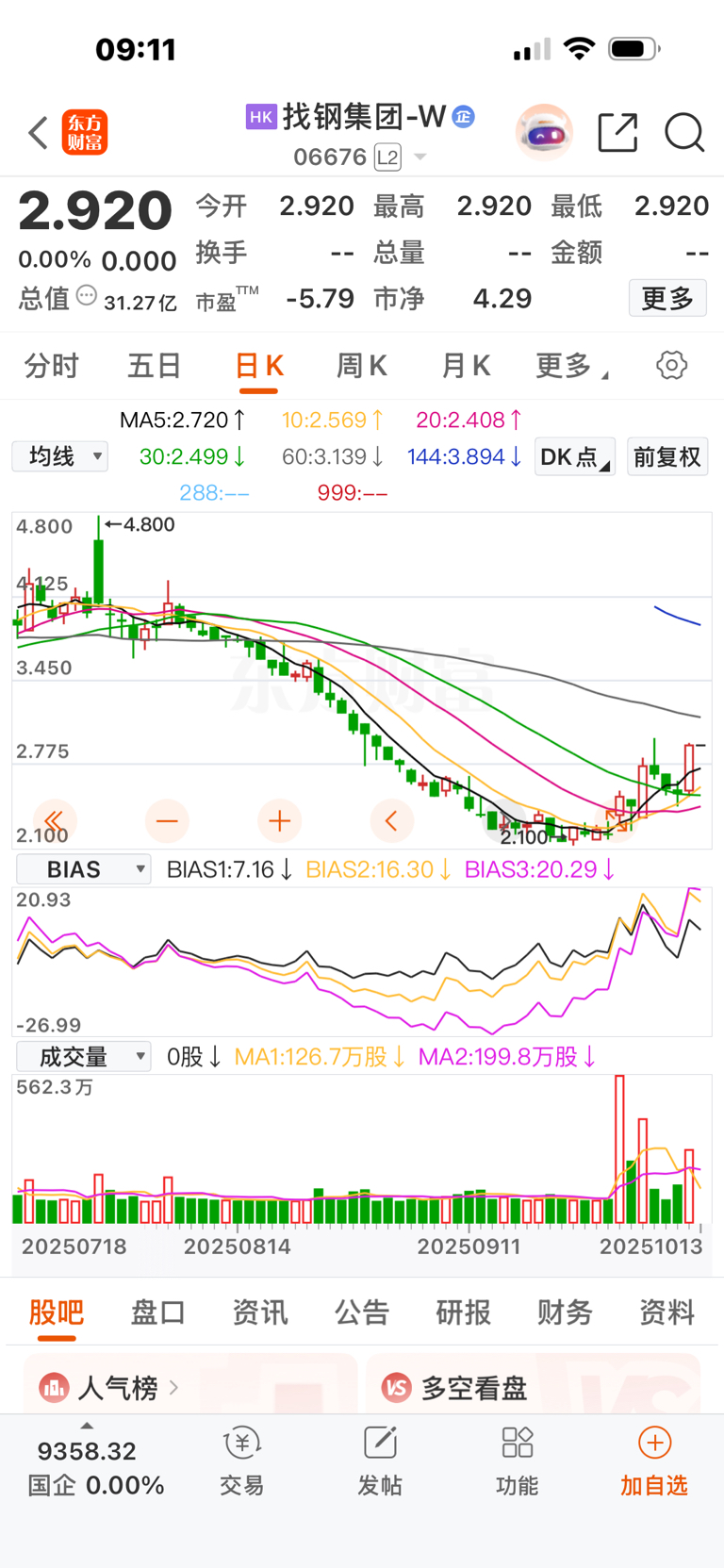Tap the BIAS1:7.16 value label
The height and width of the screenshot is (1568, 724).
(229, 869)
